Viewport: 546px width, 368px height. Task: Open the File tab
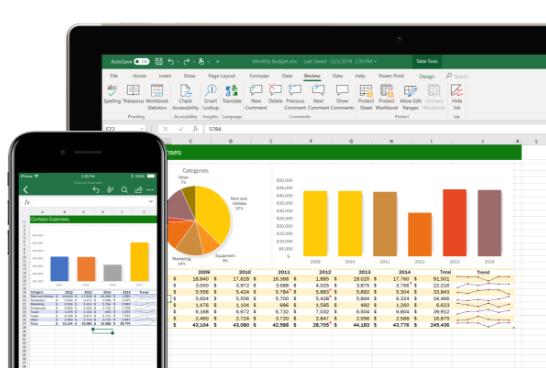(x=114, y=76)
